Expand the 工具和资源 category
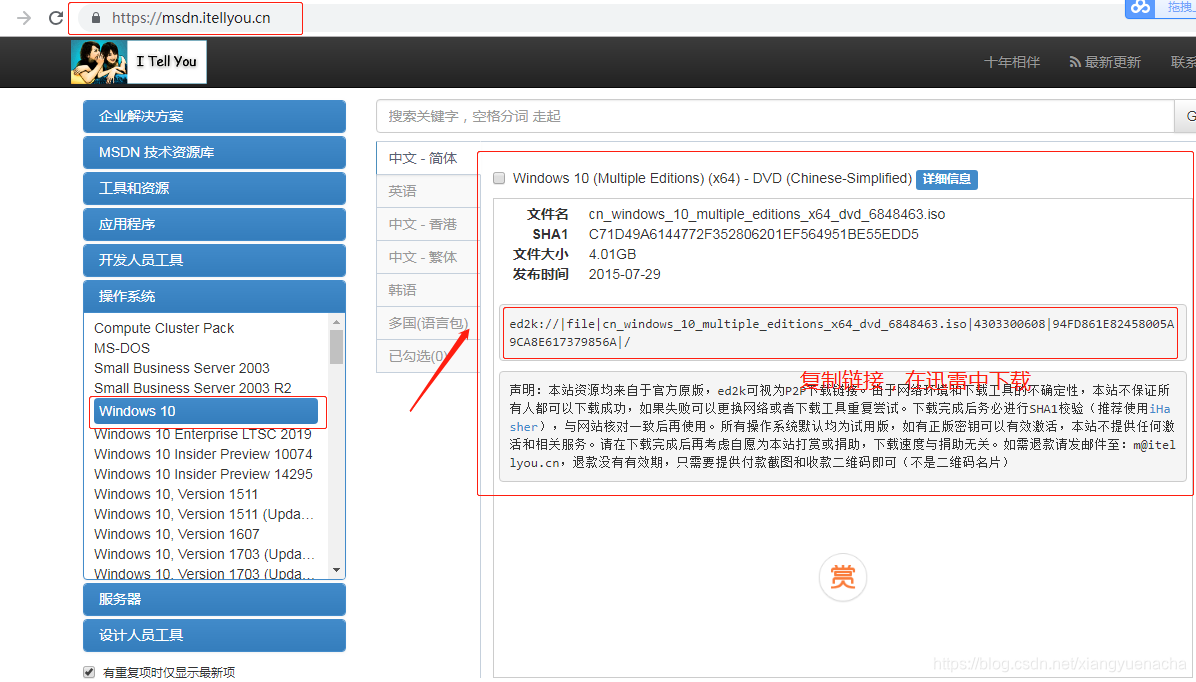 pos(214,188)
